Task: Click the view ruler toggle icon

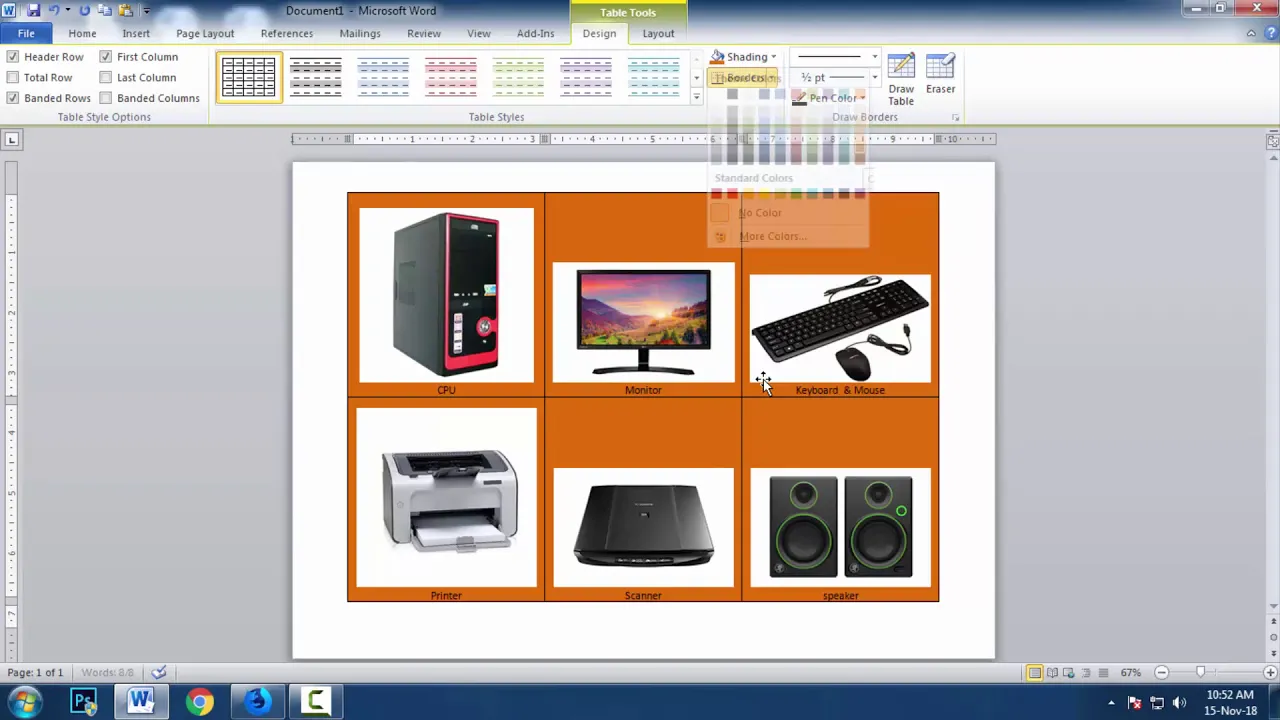Action: click(x=1273, y=141)
